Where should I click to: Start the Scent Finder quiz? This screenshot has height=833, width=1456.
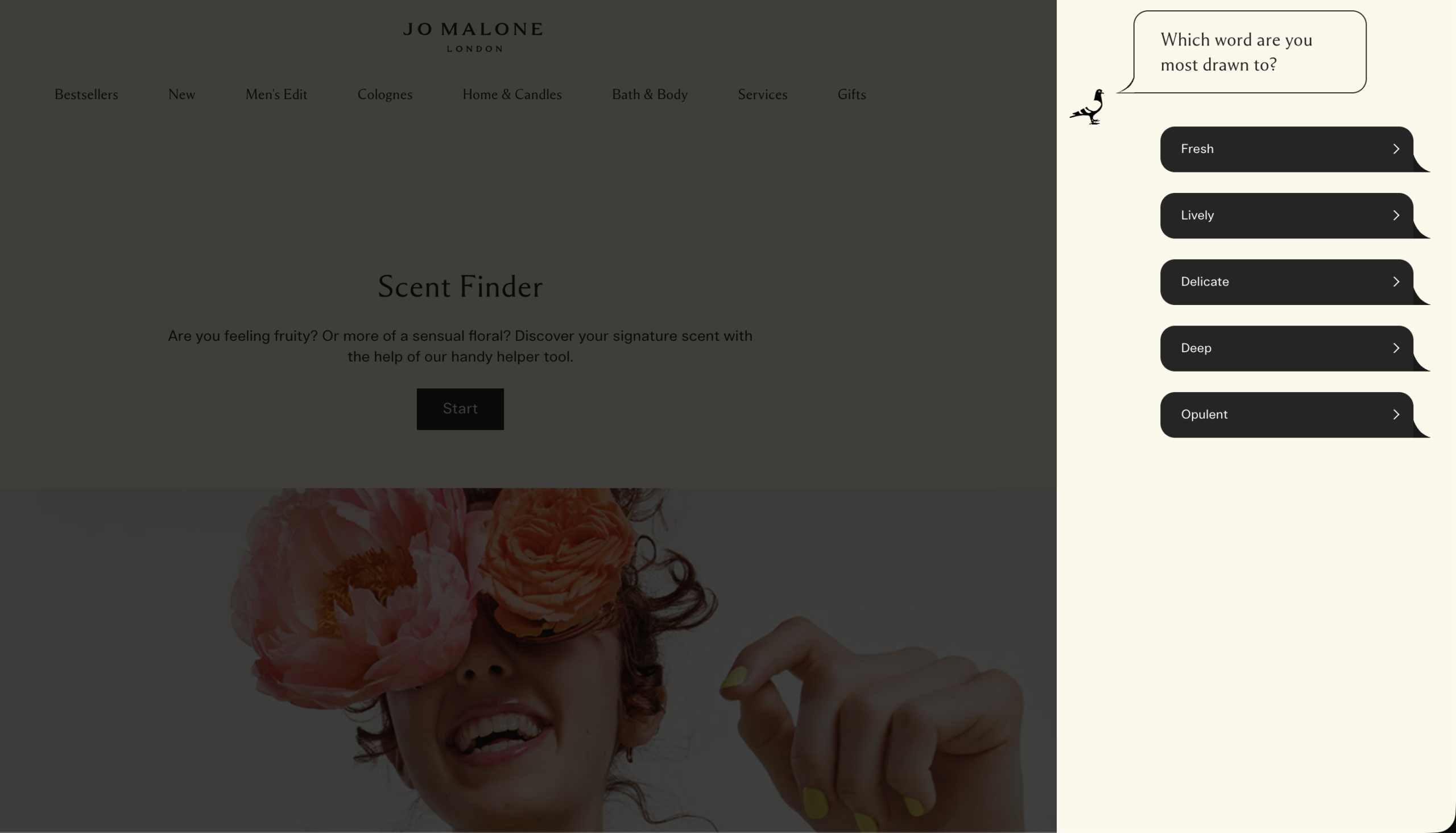click(x=460, y=409)
